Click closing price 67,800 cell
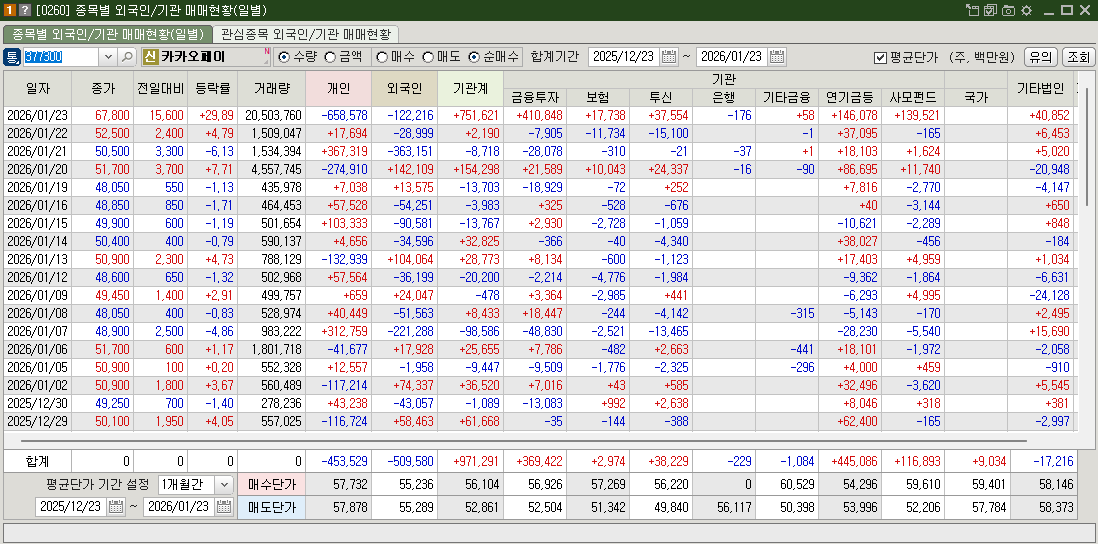This screenshot has height=544, width=1098. point(102,116)
